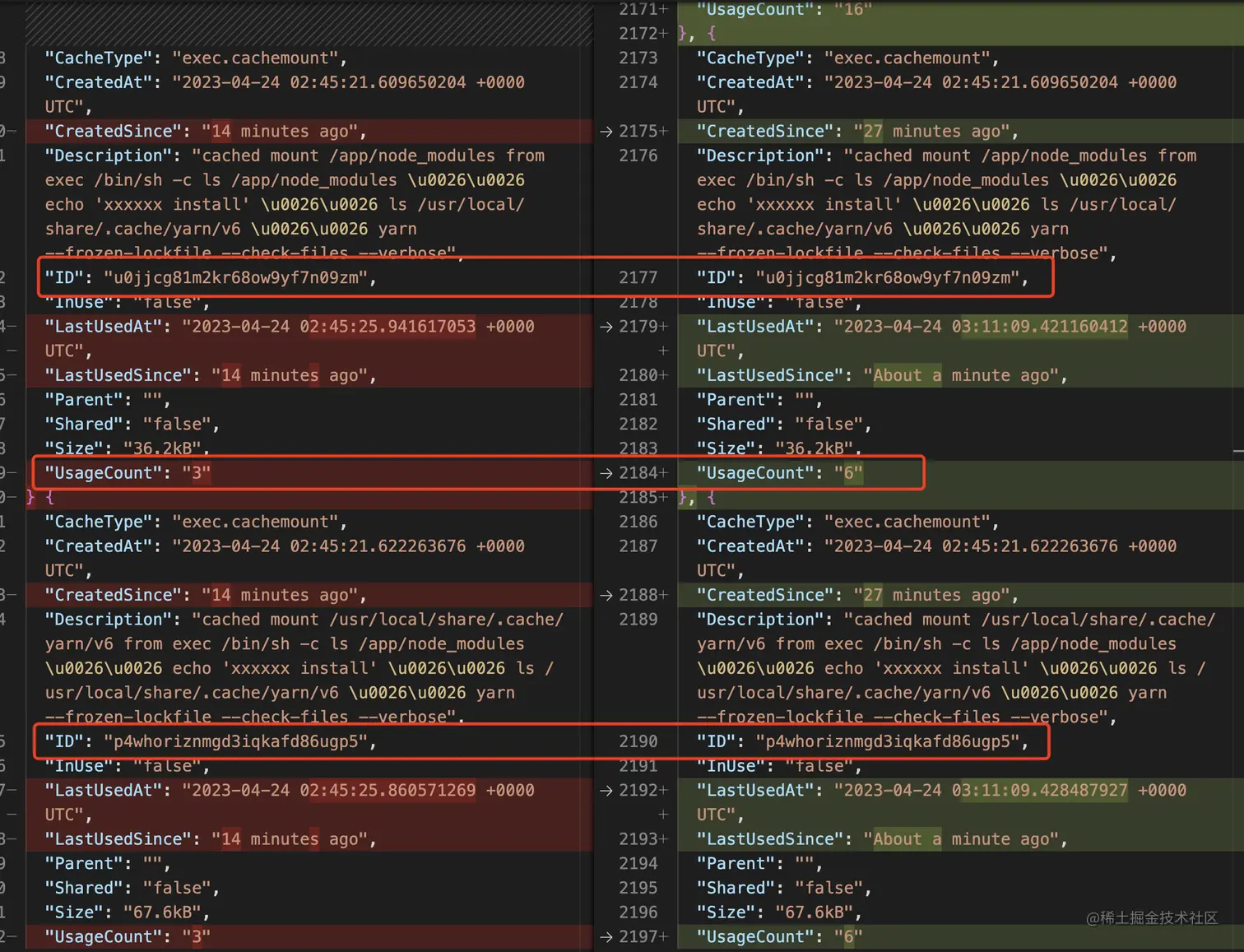Select line number 2173 in the gutter
Screen dimensions: 1244x952
point(638,58)
